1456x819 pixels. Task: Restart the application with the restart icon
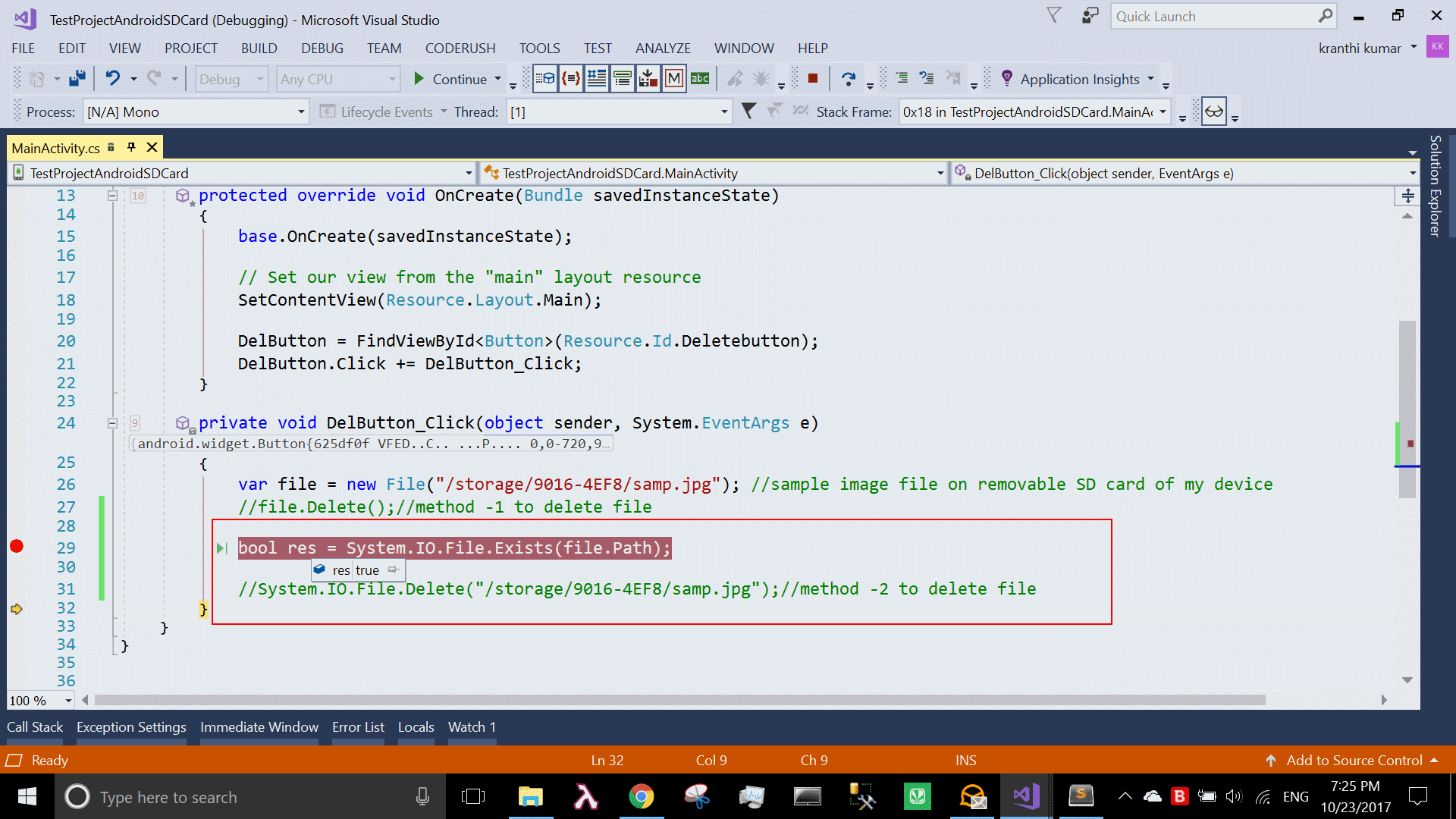[849, 78]
